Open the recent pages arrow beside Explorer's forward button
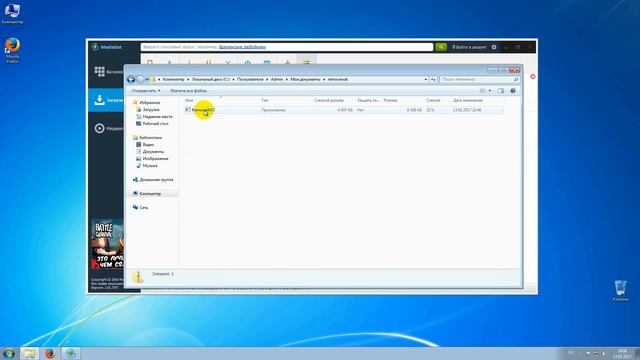 [147, 79]
